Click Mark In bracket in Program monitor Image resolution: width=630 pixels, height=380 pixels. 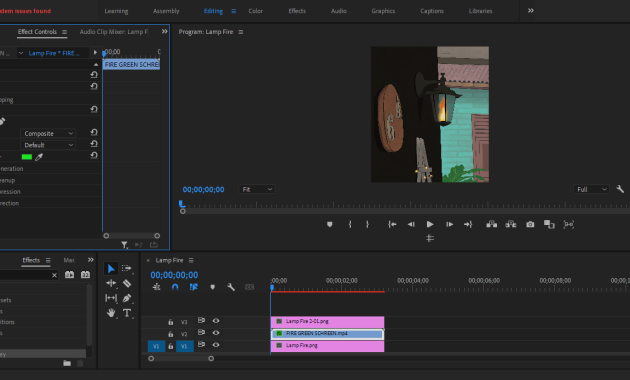[x=350, y=224]
